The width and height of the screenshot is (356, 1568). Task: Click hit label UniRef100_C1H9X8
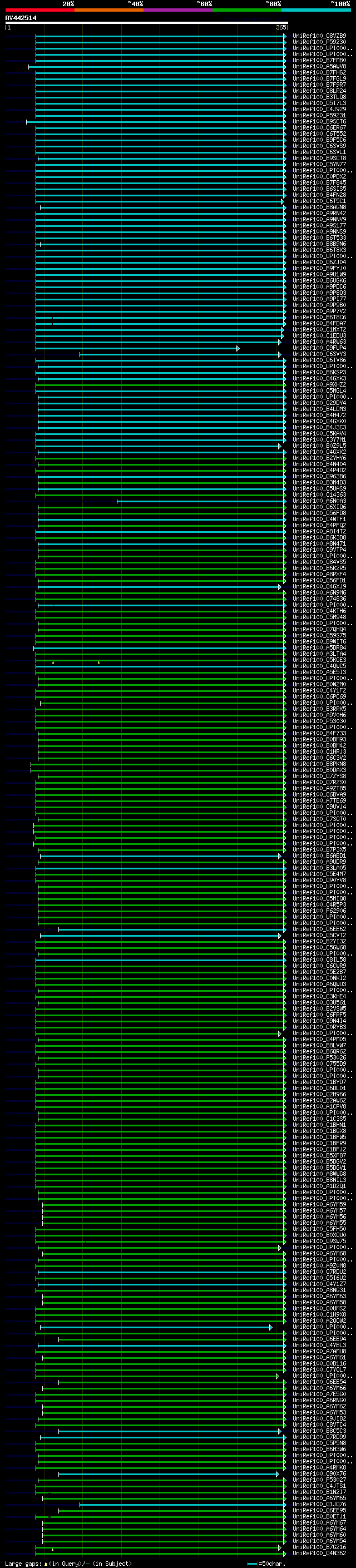click(x=319, y=1315)
